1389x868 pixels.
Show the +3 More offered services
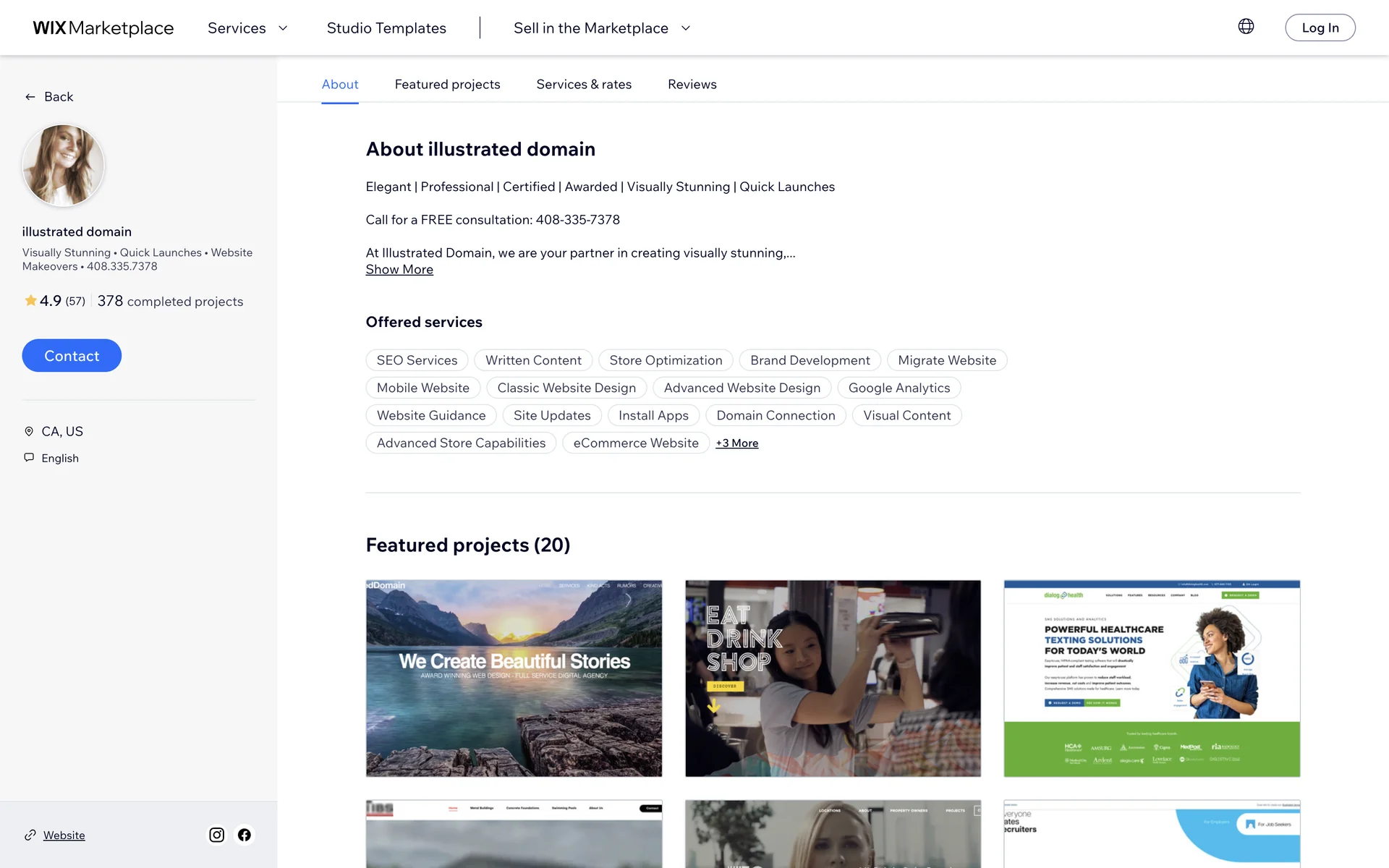pyautogui.click(x=736, y=443)
